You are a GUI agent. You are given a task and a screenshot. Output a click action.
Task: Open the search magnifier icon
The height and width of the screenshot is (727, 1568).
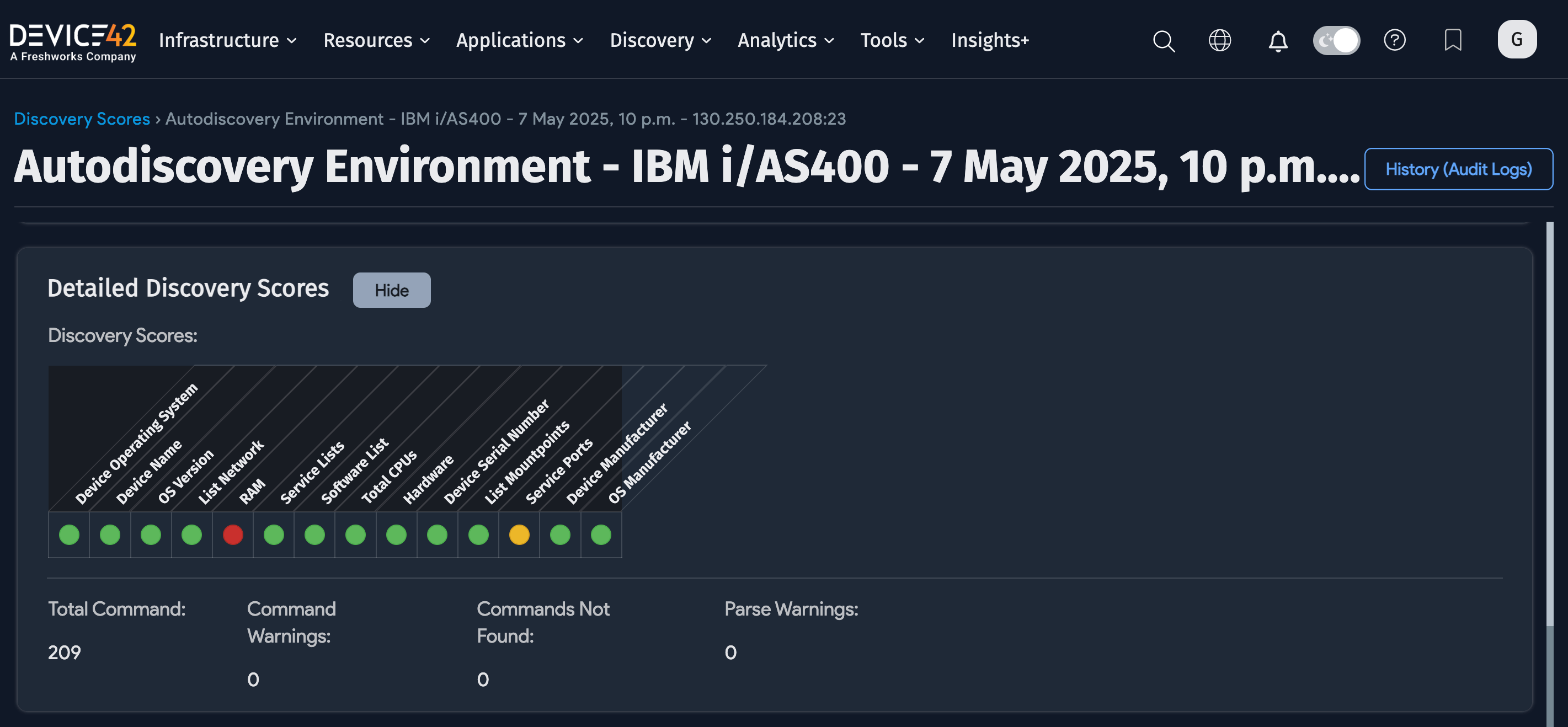point(1163,41)
